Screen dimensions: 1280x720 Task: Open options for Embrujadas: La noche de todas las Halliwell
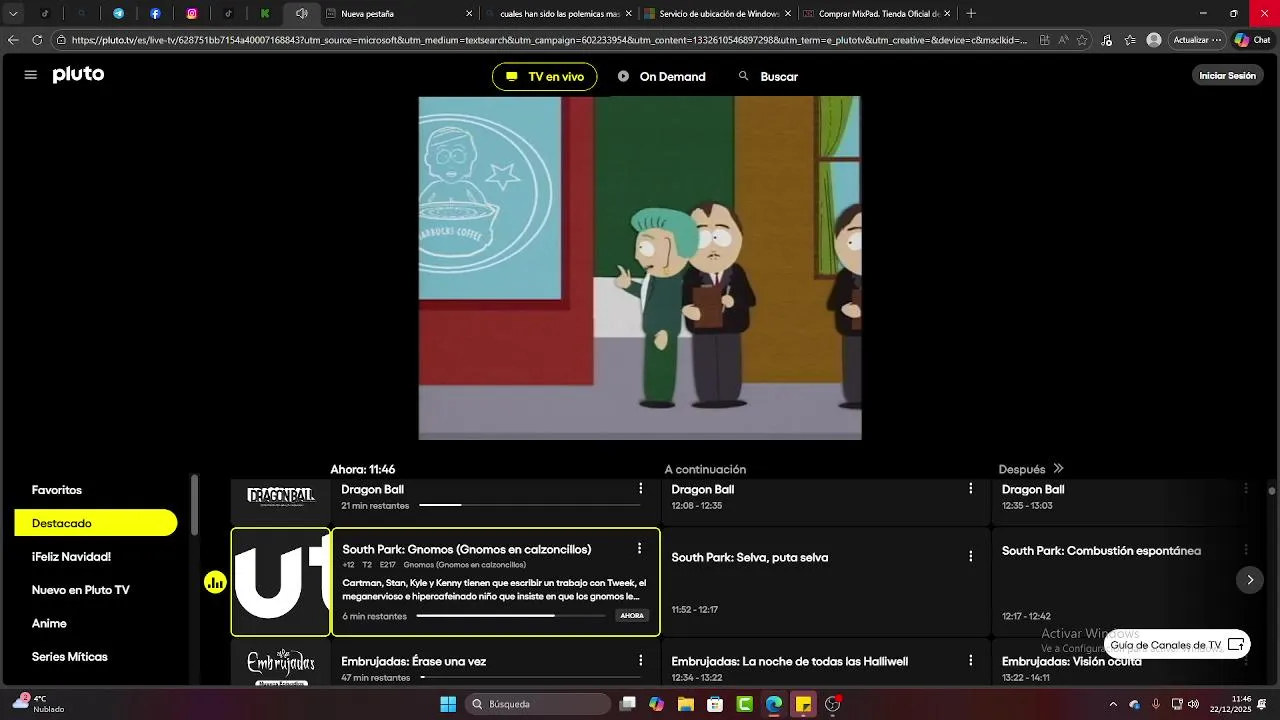point(970,661)
